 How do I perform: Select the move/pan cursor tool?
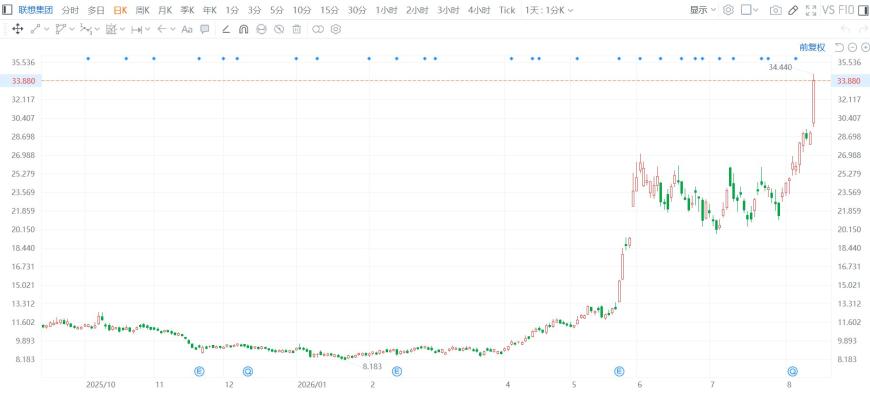coord(17,29)
